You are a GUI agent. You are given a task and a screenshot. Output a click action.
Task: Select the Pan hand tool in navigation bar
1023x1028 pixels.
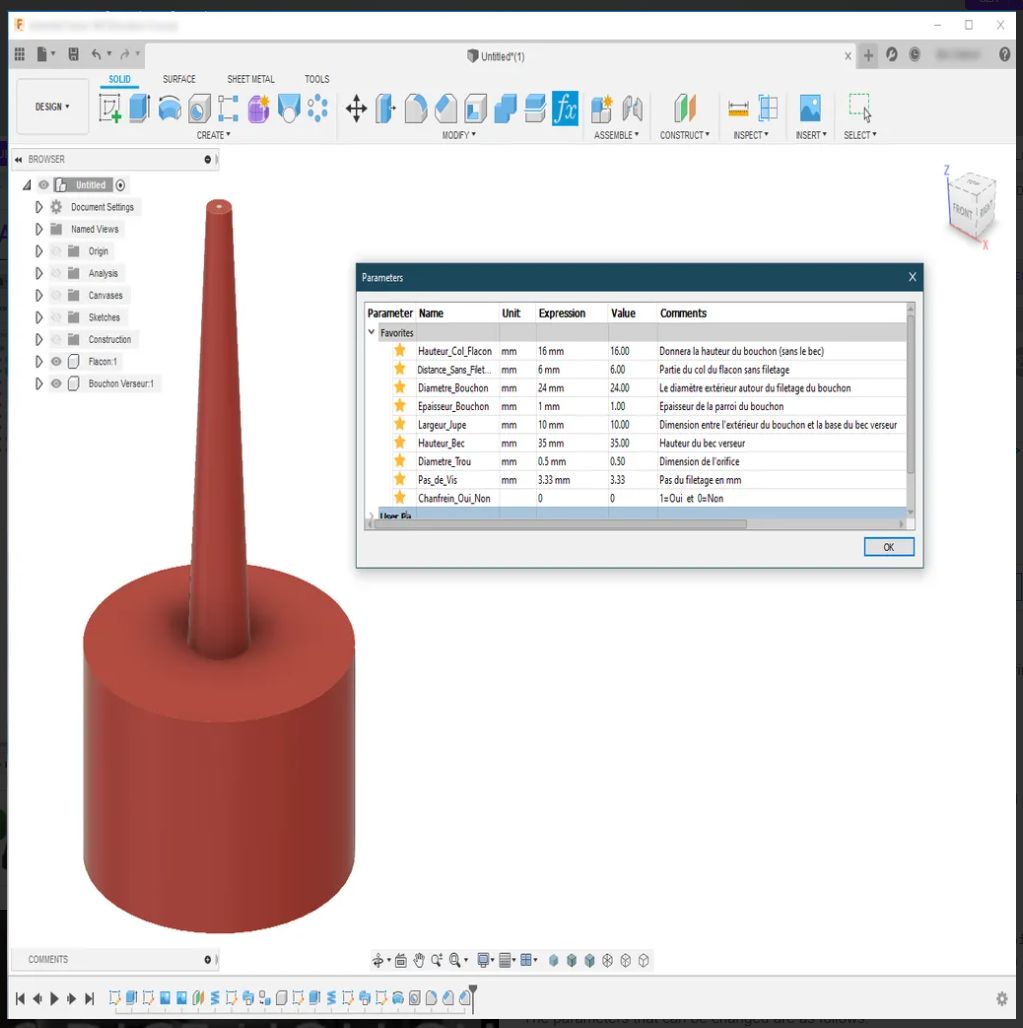click(419, 960)
